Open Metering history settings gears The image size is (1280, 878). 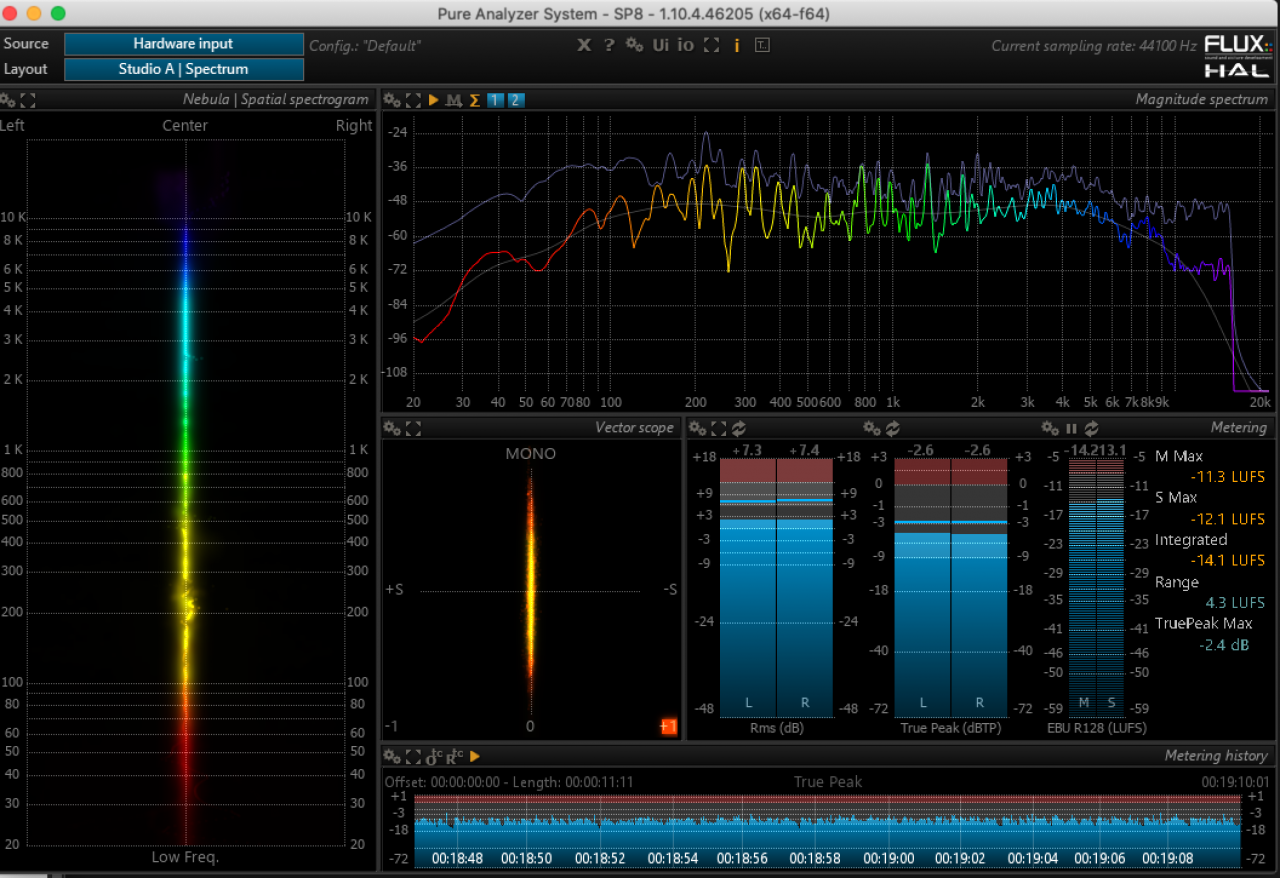tap(392, 756)
